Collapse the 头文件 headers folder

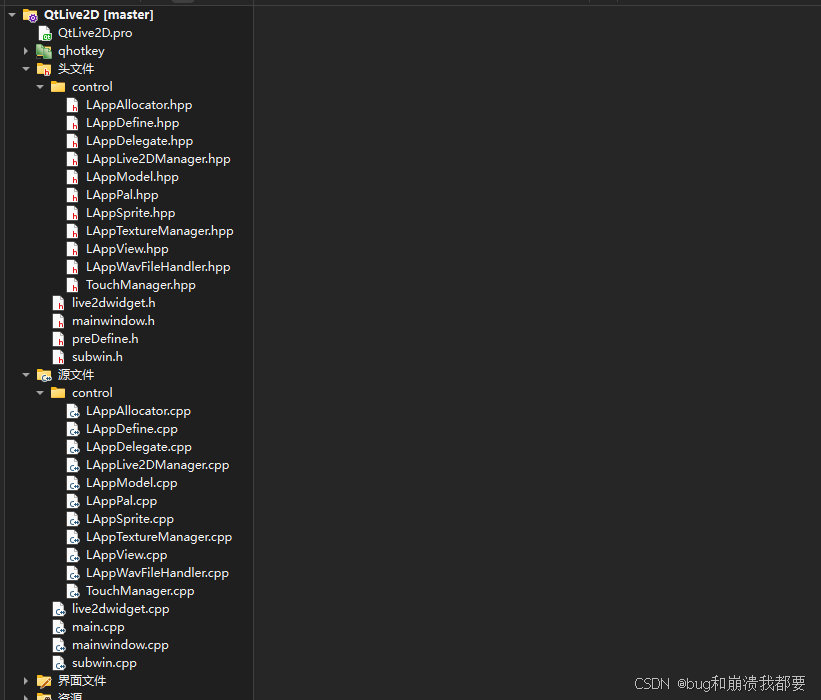click(26, 69)
